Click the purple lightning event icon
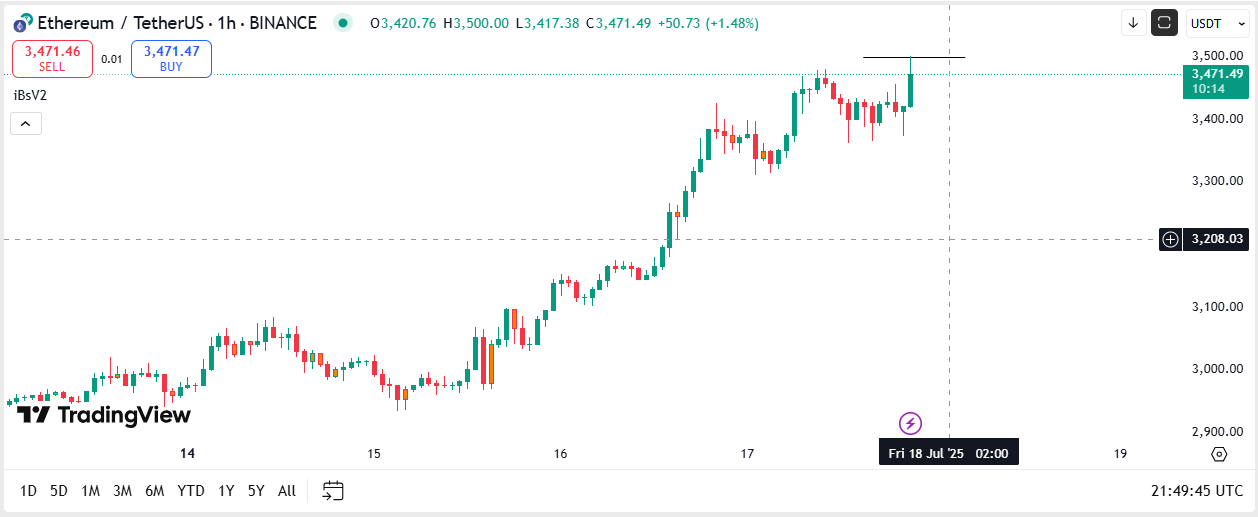The image size is (1258, 517). (x=910, y=423)
